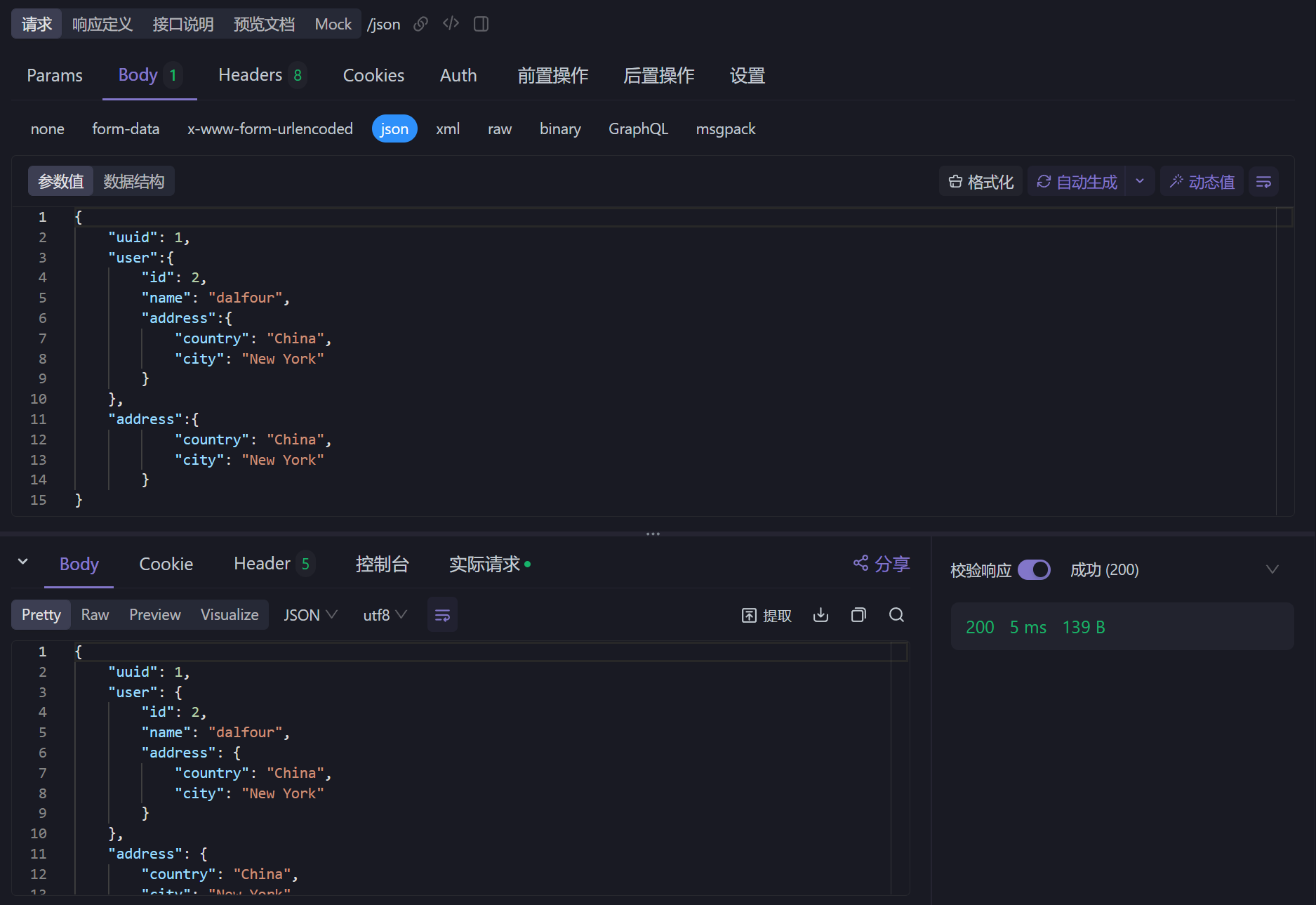Click the 提取 extract icon
This screenshot has height=905, width=1316.
coord(766,614)
